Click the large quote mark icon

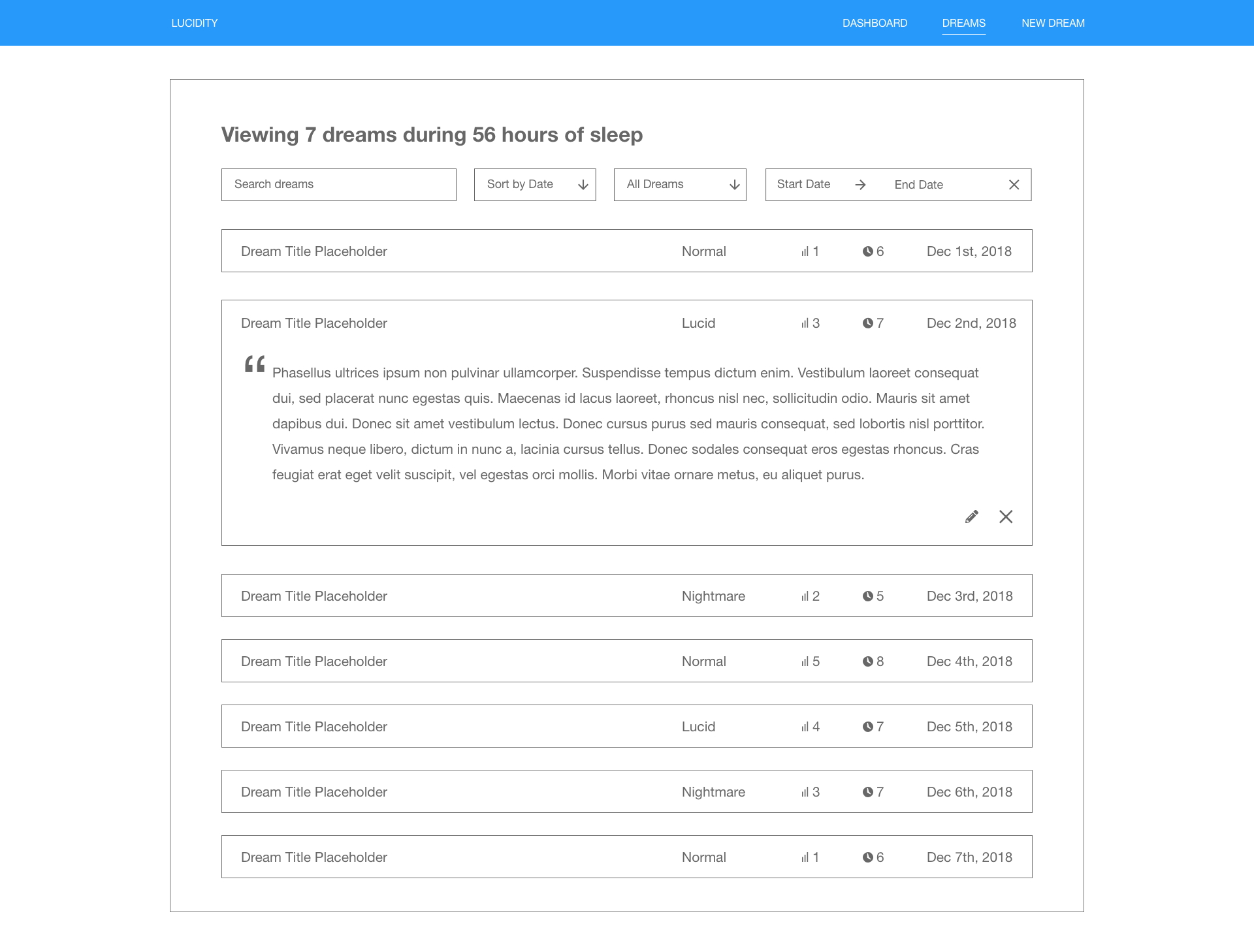coord(255,364)
